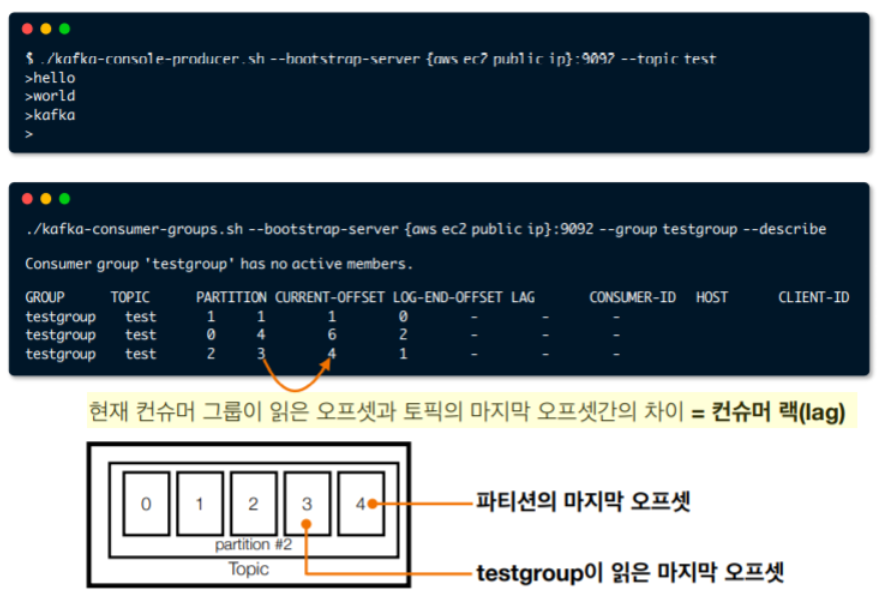Click the LAG column header
Screen dimensions: 878x595
(x=523, y=297)
